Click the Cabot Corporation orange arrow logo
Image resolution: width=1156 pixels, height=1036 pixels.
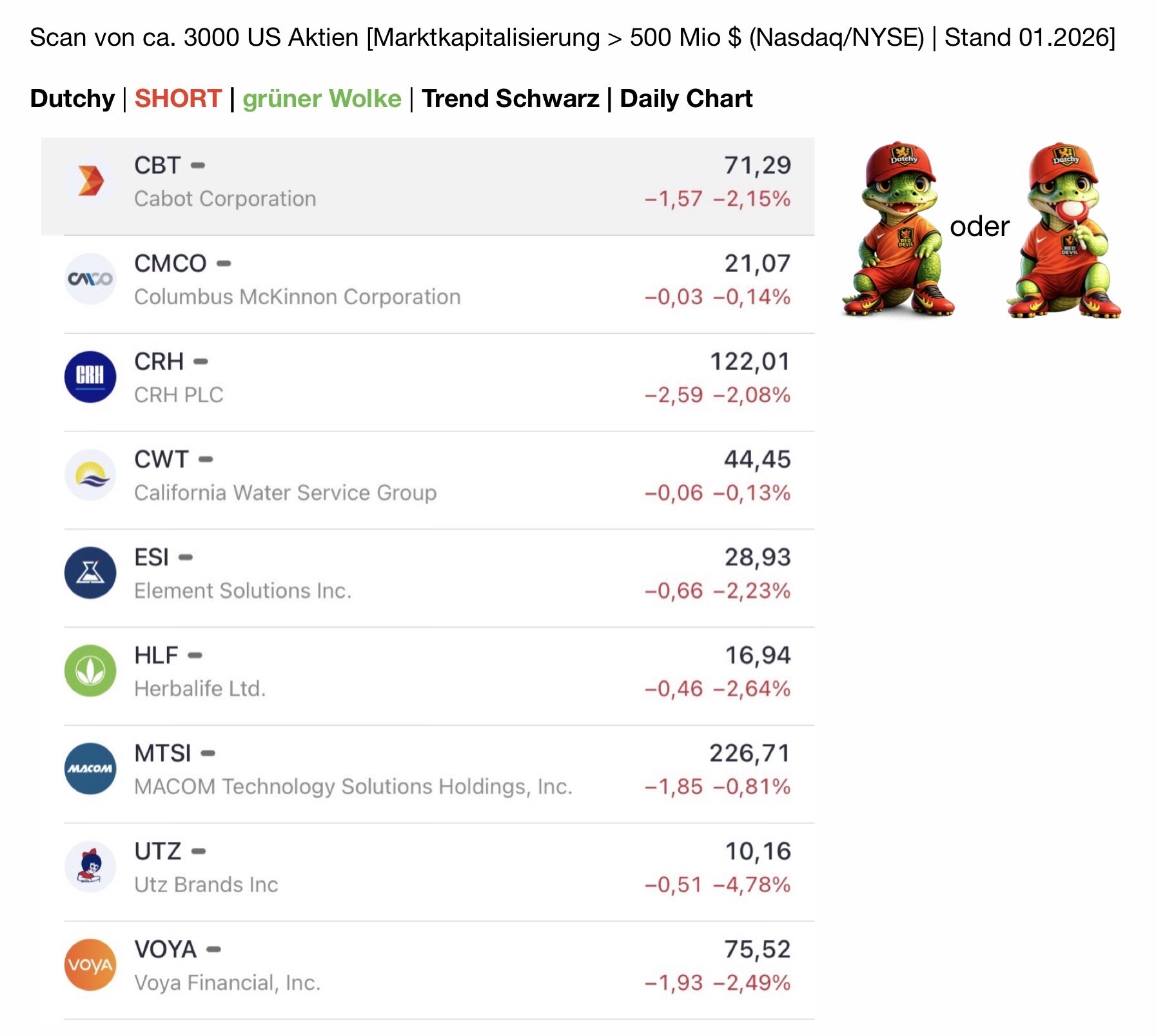pos(90,181)
